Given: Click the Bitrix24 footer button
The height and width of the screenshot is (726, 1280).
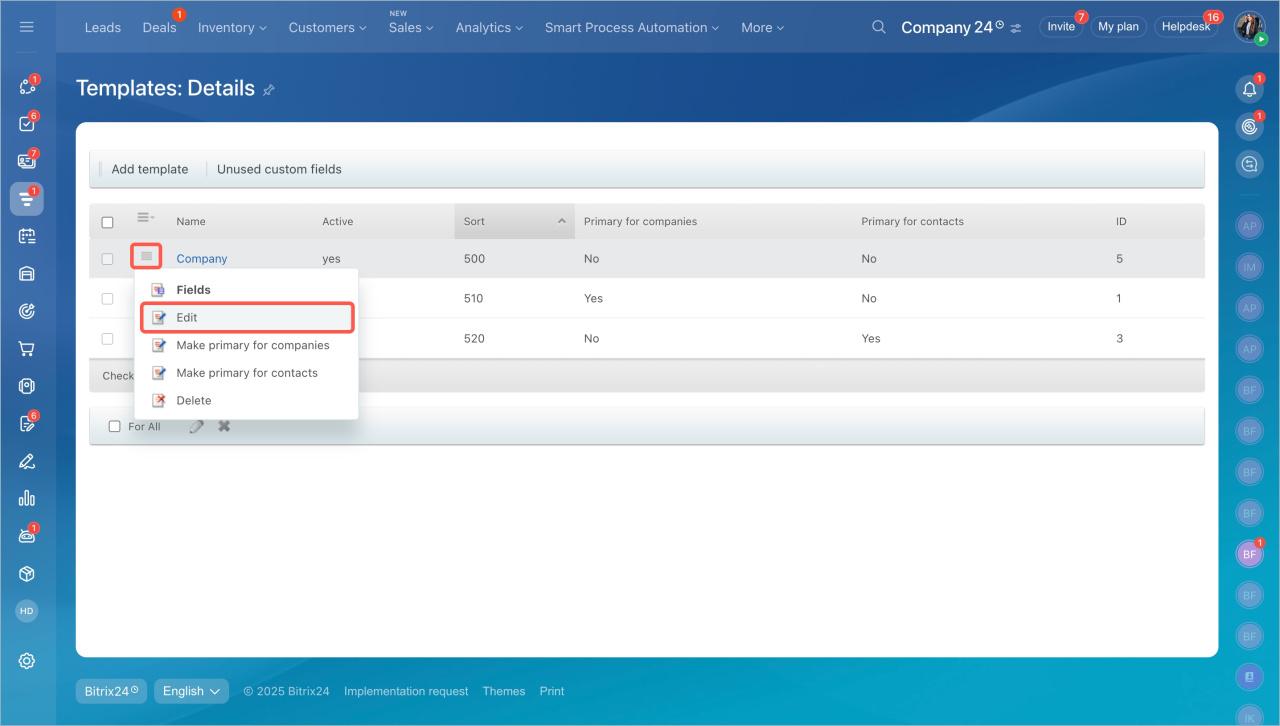Looking at the screenshot, I should (x=112, y=691).
